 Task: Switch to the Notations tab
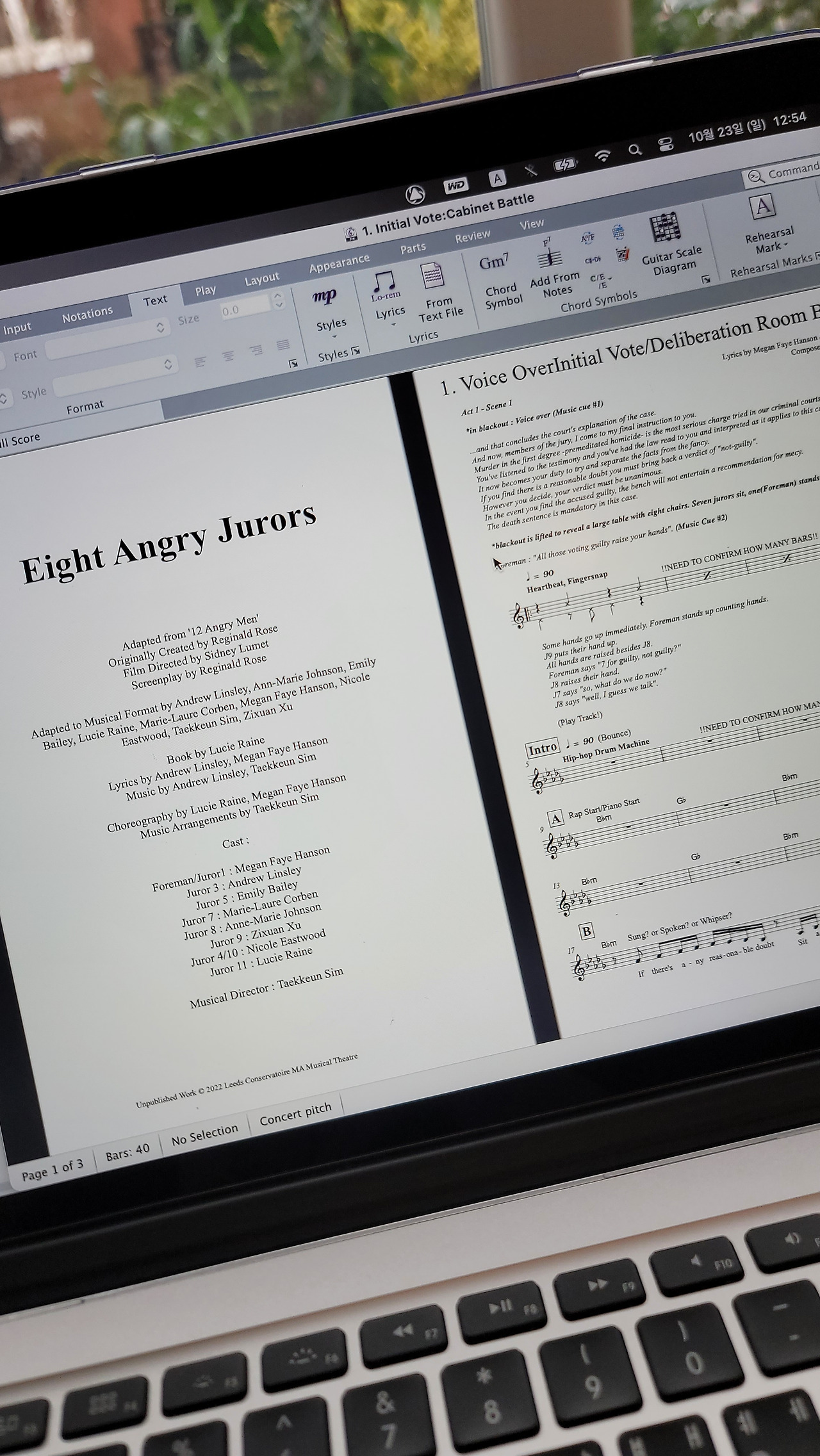[x=87, y=314]
